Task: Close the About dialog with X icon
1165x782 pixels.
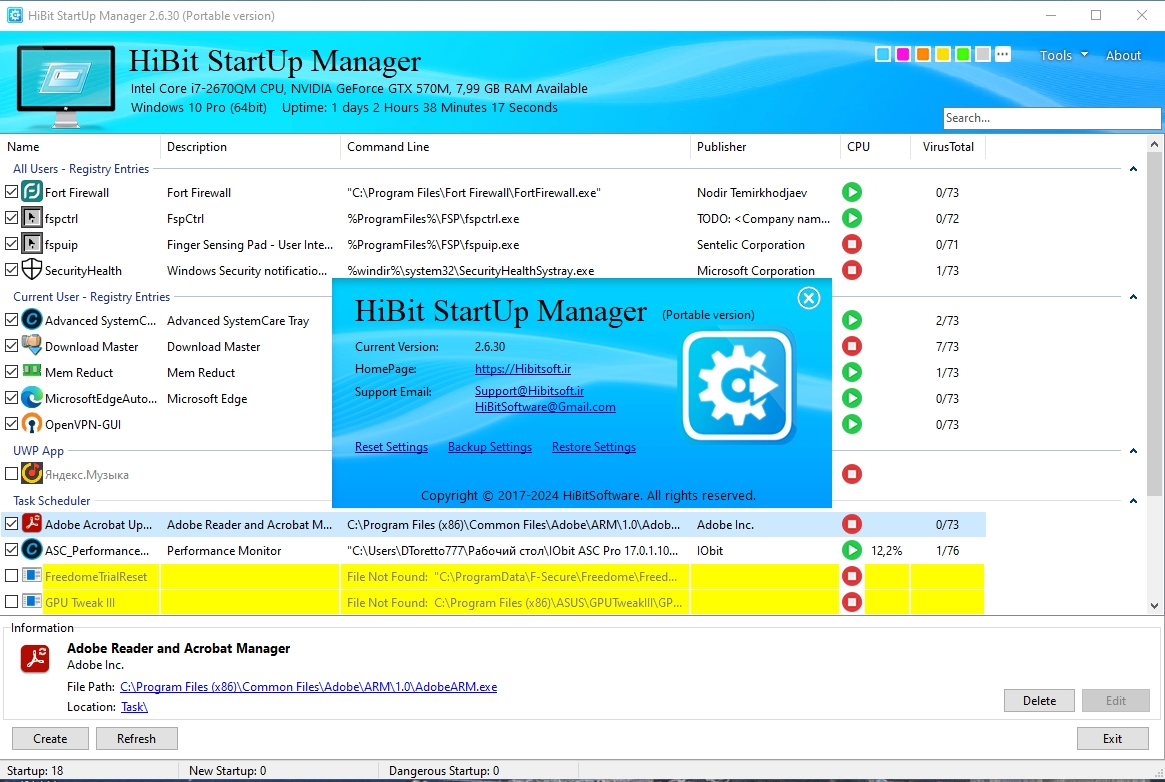Action: tap(808, 298)
